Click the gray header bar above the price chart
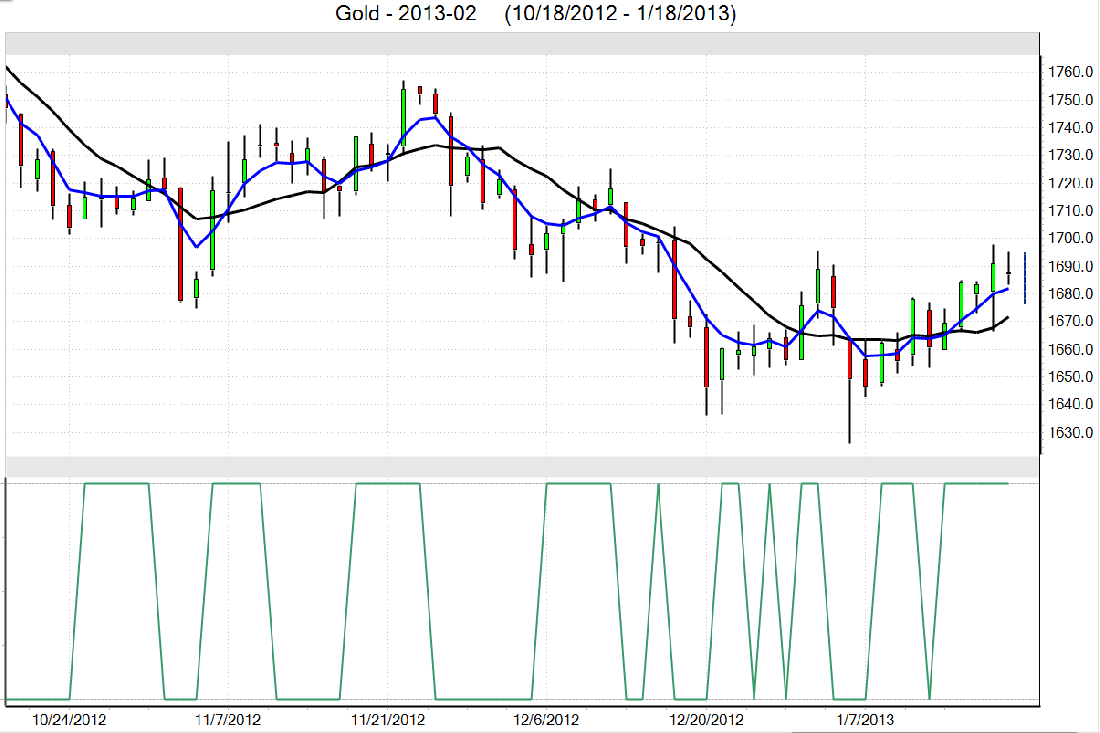Viewport: 1100px width, 733px height. click(x=522, y=44)
